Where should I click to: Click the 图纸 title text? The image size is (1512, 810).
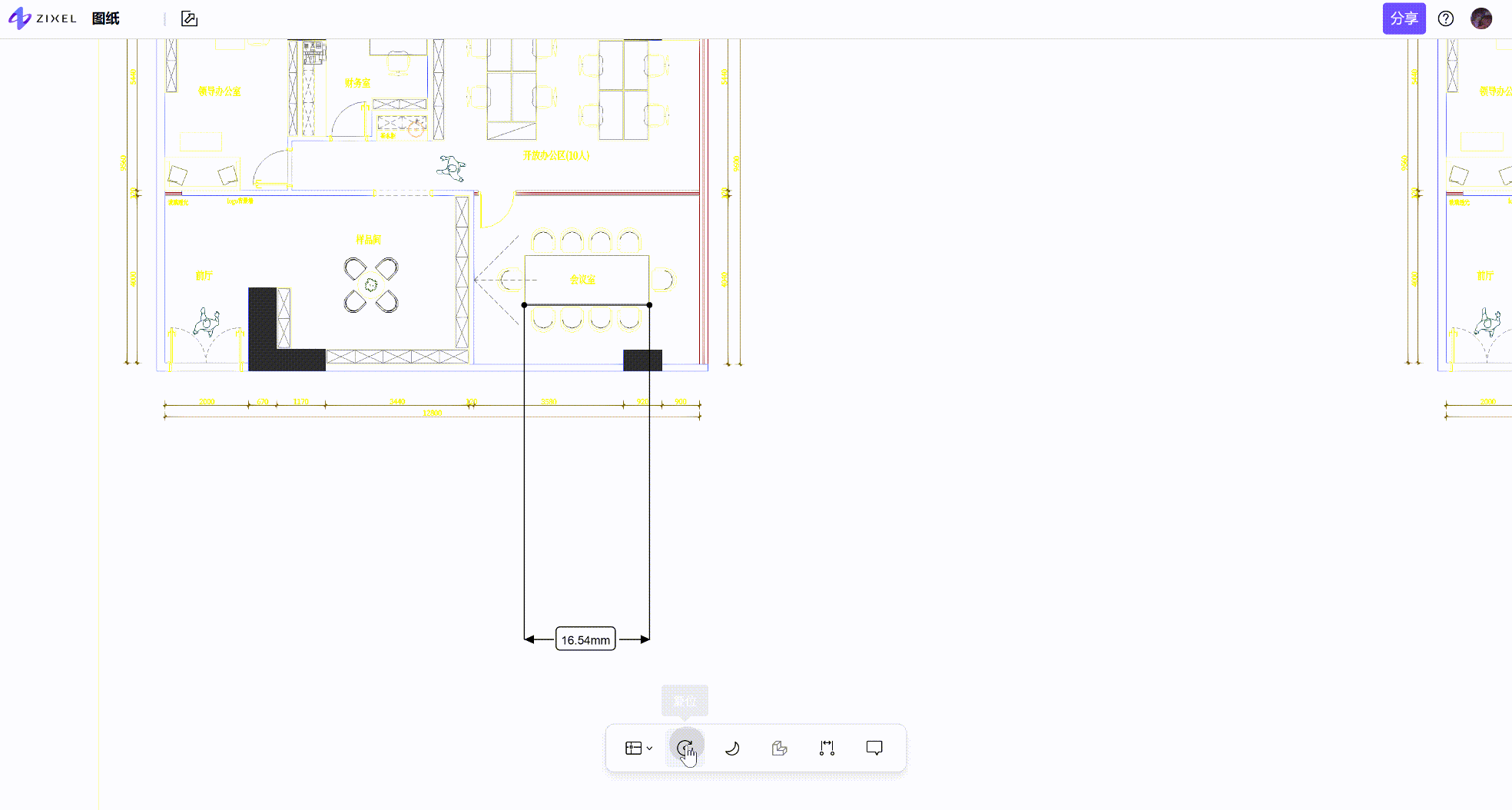point(105,18)
